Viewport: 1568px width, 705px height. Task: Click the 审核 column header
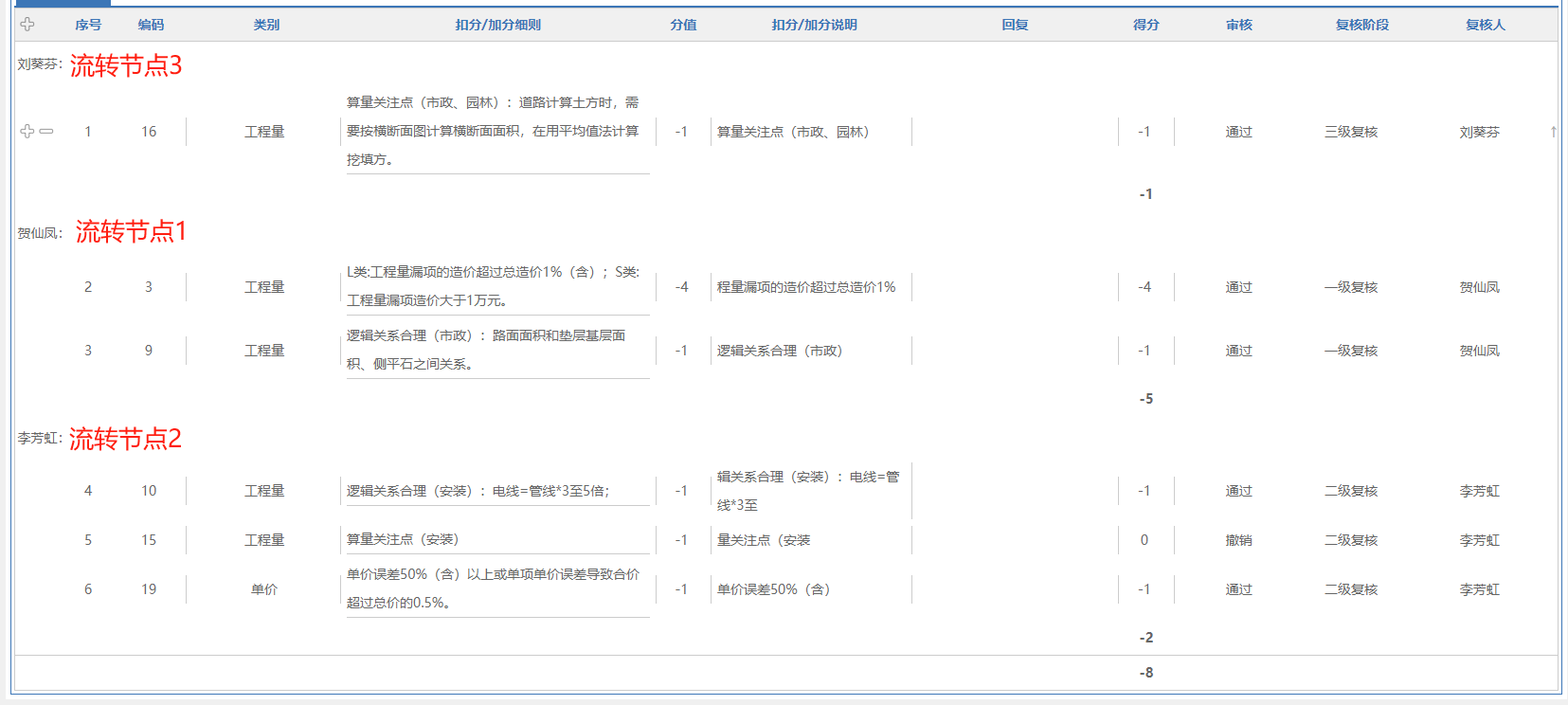click(x=1239, y=25)
